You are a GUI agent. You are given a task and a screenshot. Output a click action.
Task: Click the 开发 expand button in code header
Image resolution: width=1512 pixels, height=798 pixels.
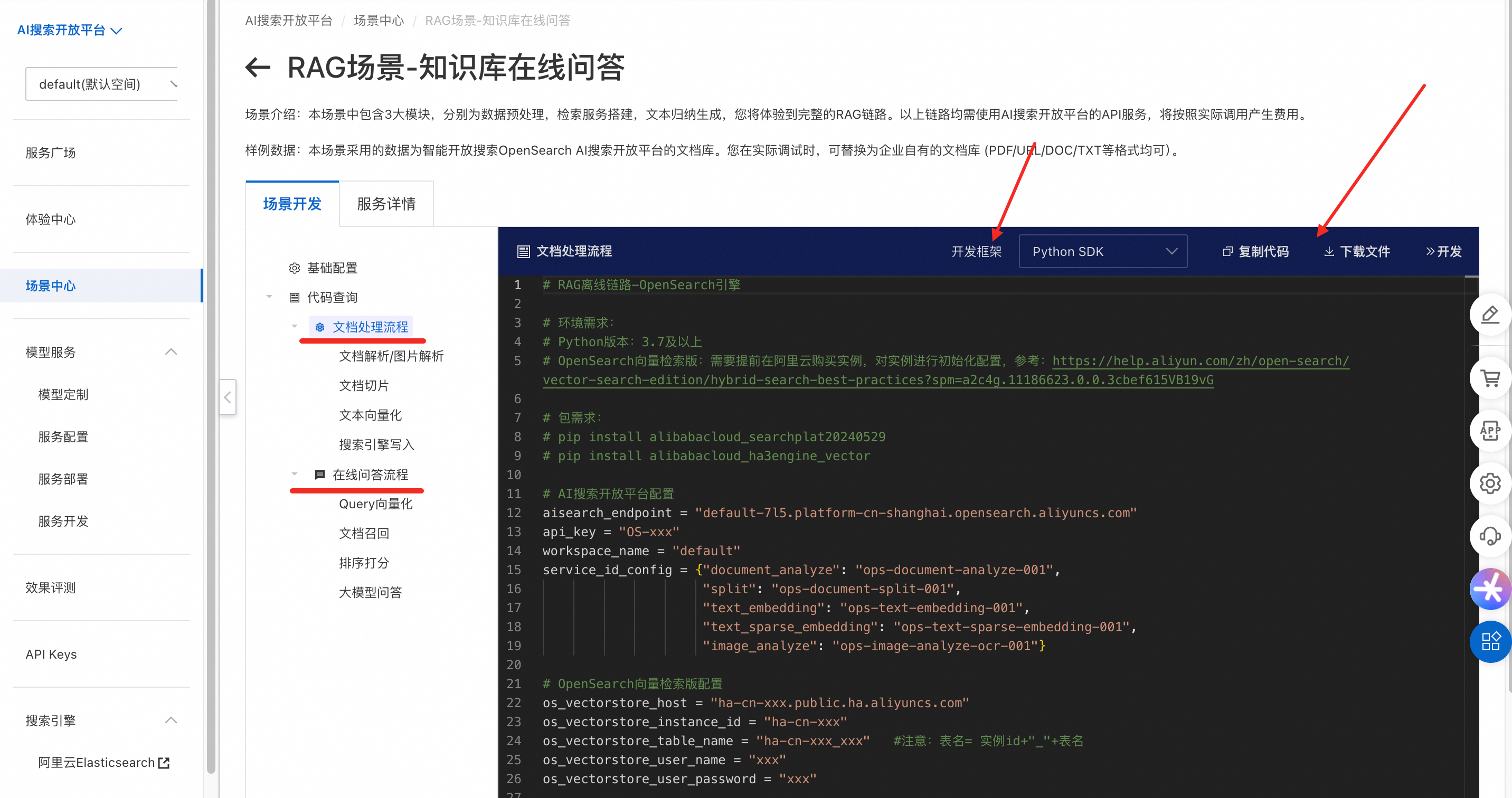pos(1443,252)
